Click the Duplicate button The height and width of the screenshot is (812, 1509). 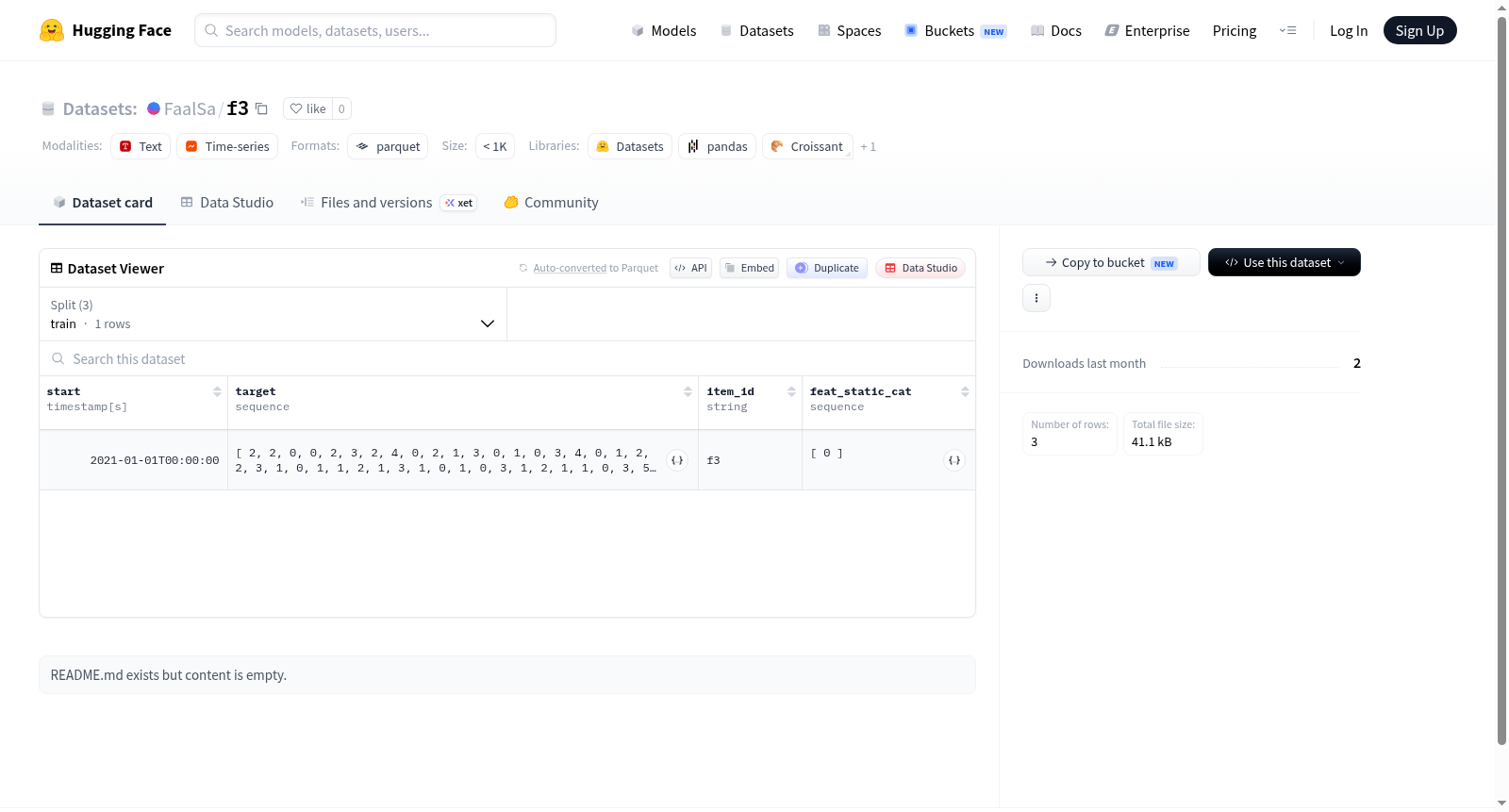pyautogui.click(x=827, y=268)
